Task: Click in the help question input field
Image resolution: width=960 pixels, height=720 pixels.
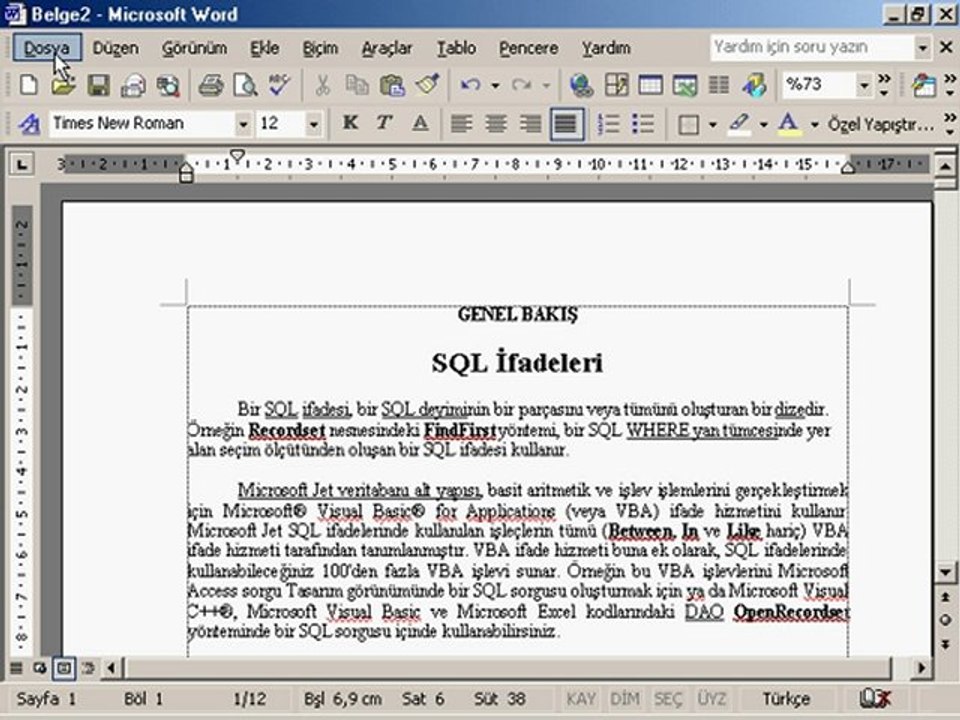Action: 812,47
